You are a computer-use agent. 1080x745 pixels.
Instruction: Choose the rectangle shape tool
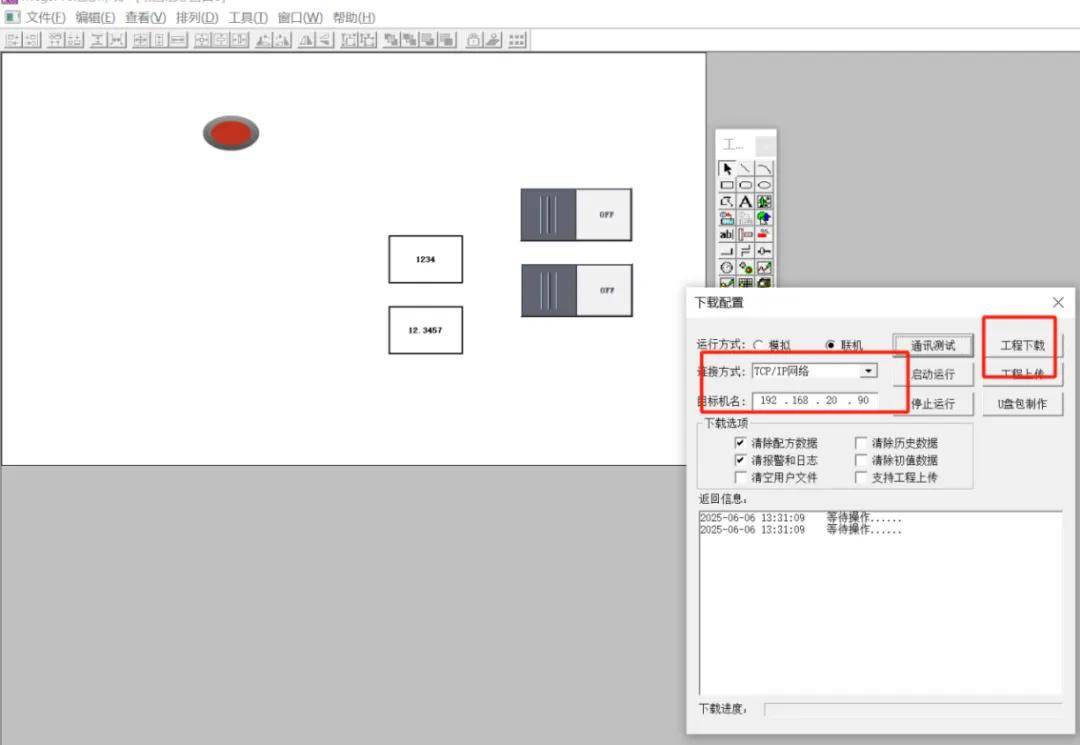coord(727,185)
